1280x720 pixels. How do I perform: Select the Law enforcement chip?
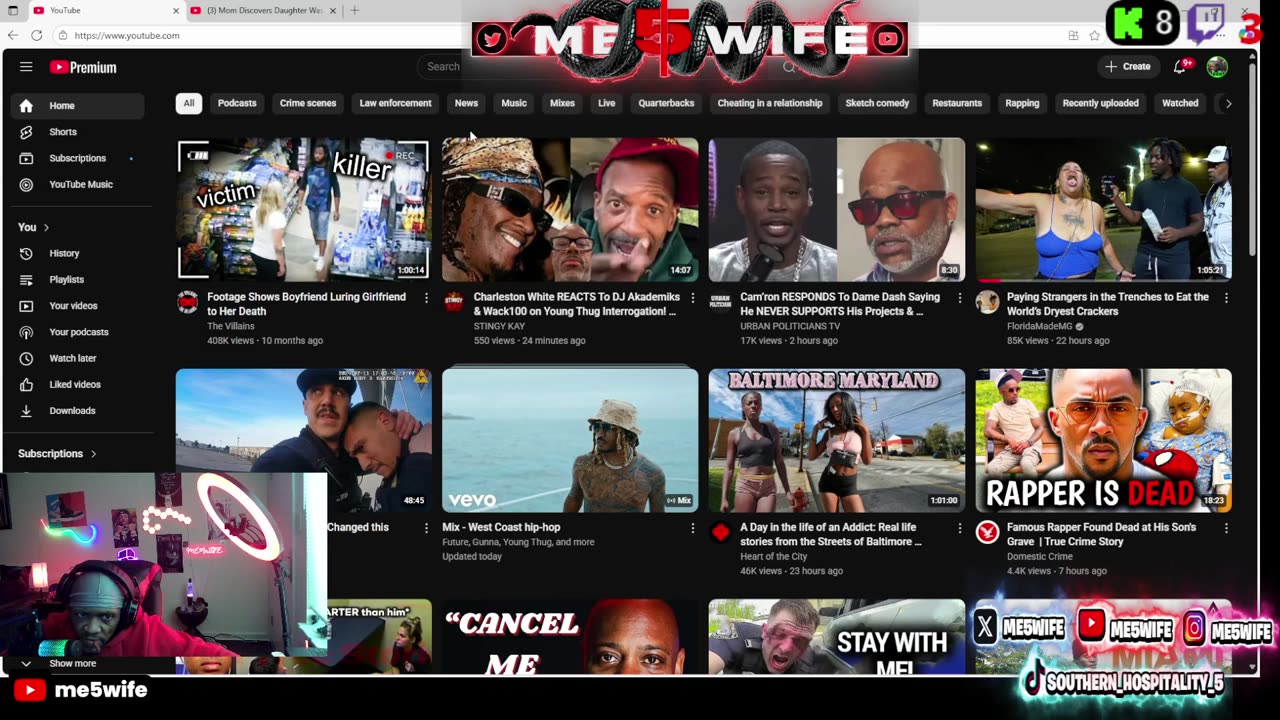point(395,103)
